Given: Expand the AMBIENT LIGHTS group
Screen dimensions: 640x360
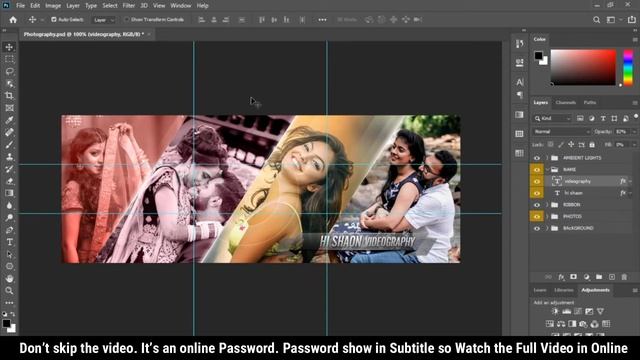Looking at the screenshot, I should pyautogui.click(x=547, y=158).
